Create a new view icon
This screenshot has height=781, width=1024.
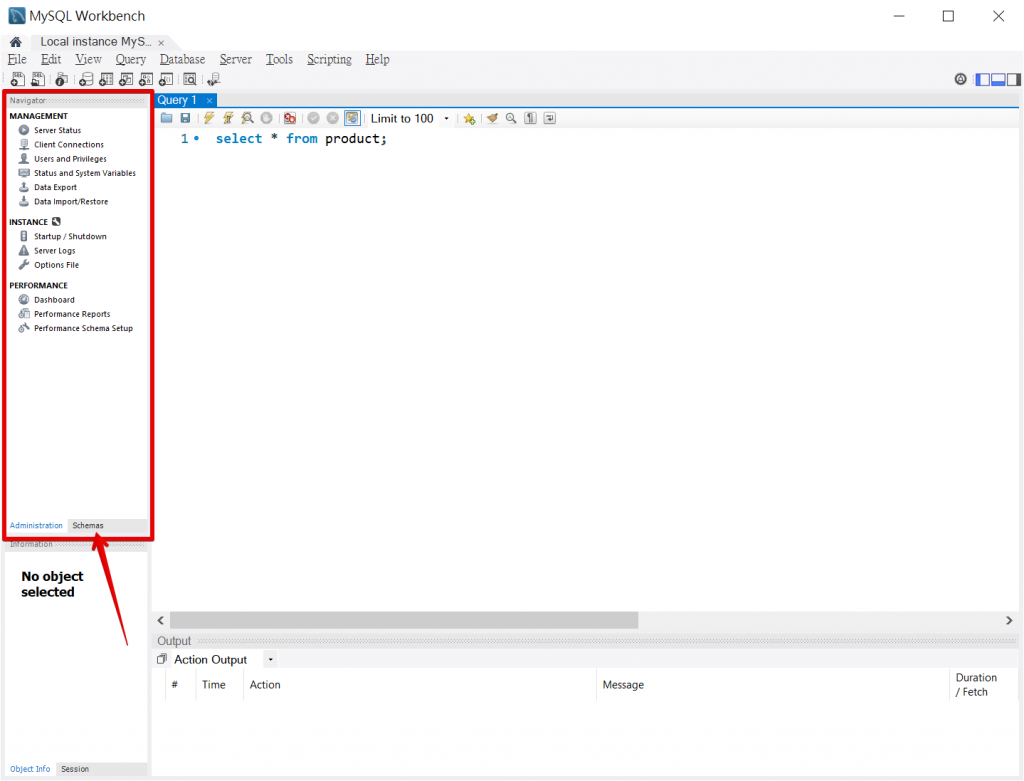tap(126, 80)
